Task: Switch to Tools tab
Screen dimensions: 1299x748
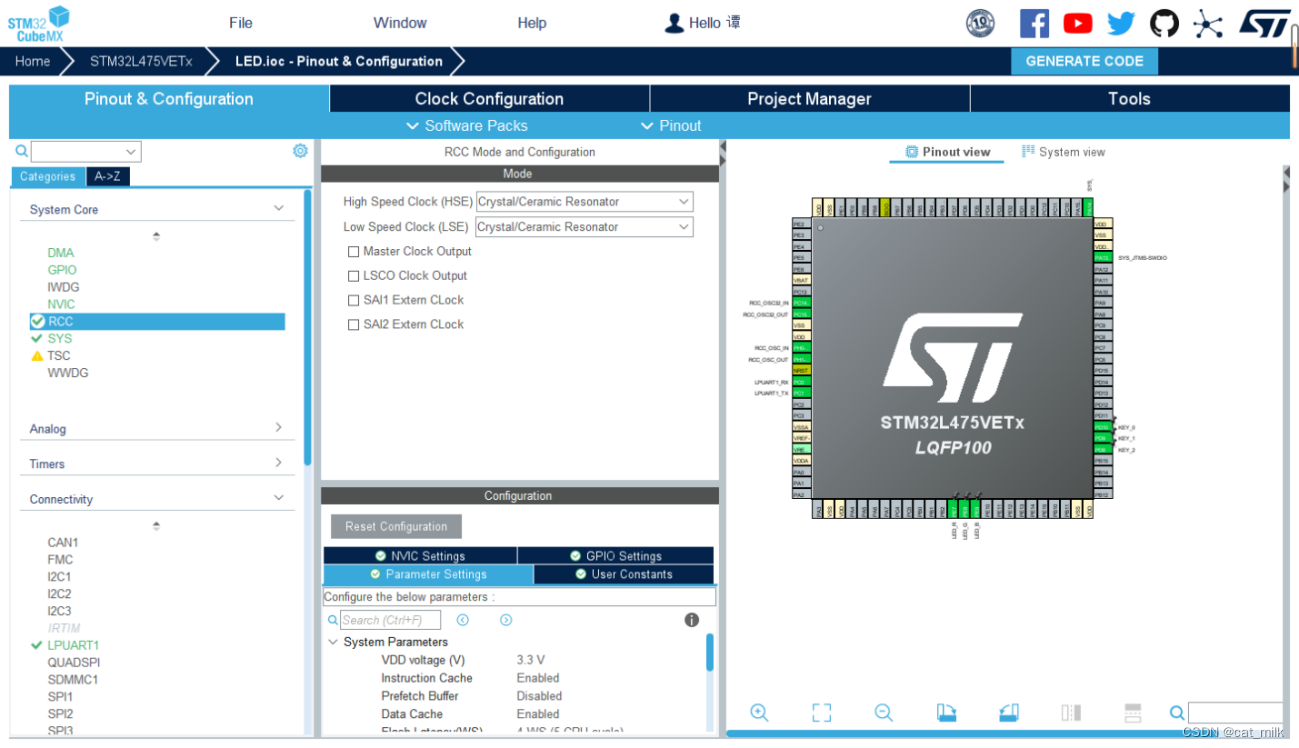Action: point(1129,99)
